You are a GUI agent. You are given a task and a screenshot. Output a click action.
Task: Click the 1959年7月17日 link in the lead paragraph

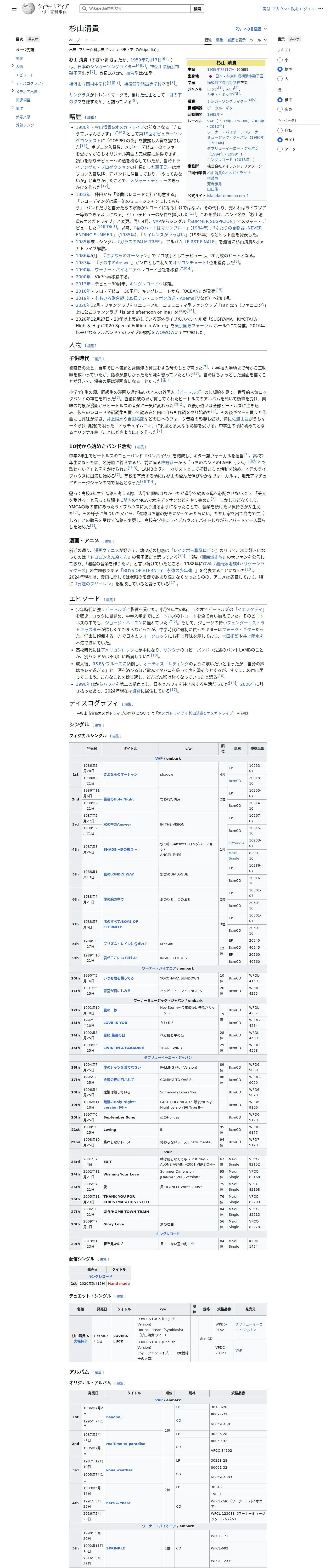[x=146, y=60]
